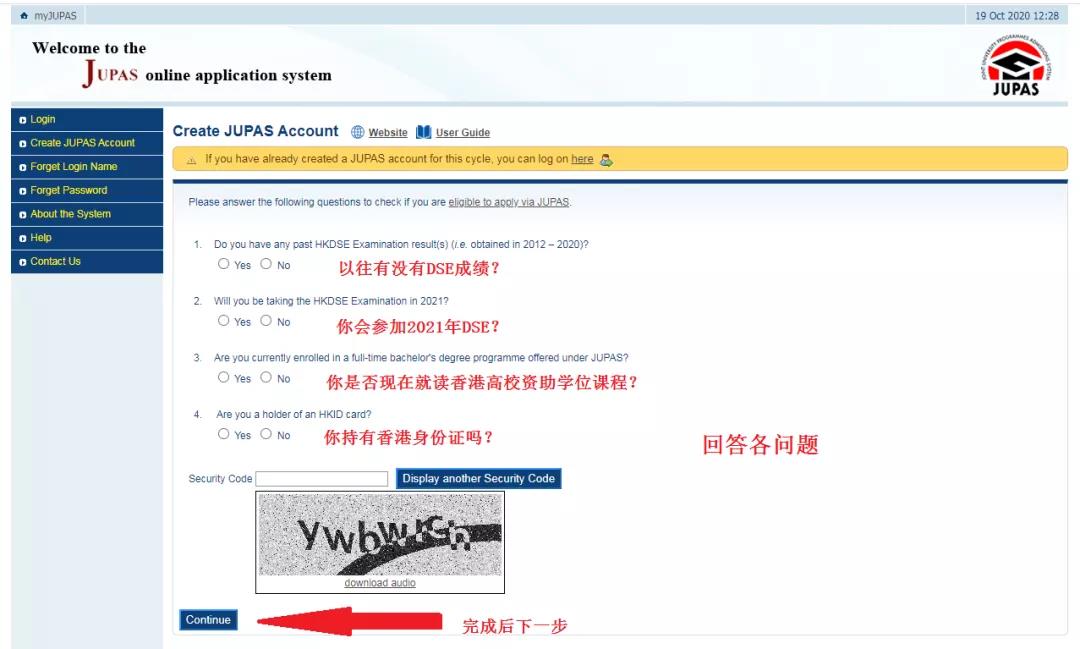This screenshot has width=1080, height=649.
Task: Select Yes for HKID card holder question
Action: click(x=223, y=433)
